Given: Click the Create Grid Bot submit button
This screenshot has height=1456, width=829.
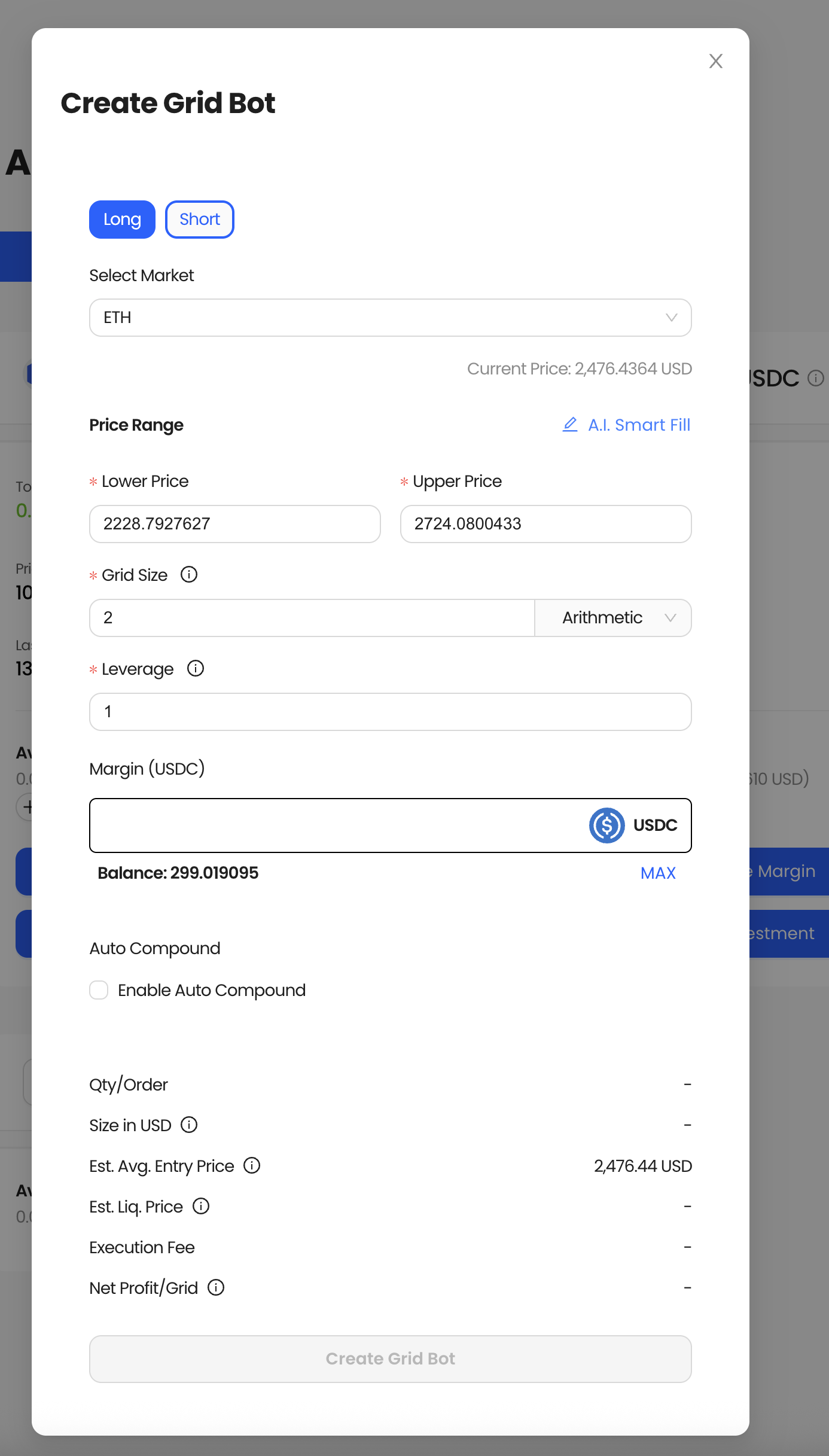Looking at the screenshot, I should pos(391,1359).
